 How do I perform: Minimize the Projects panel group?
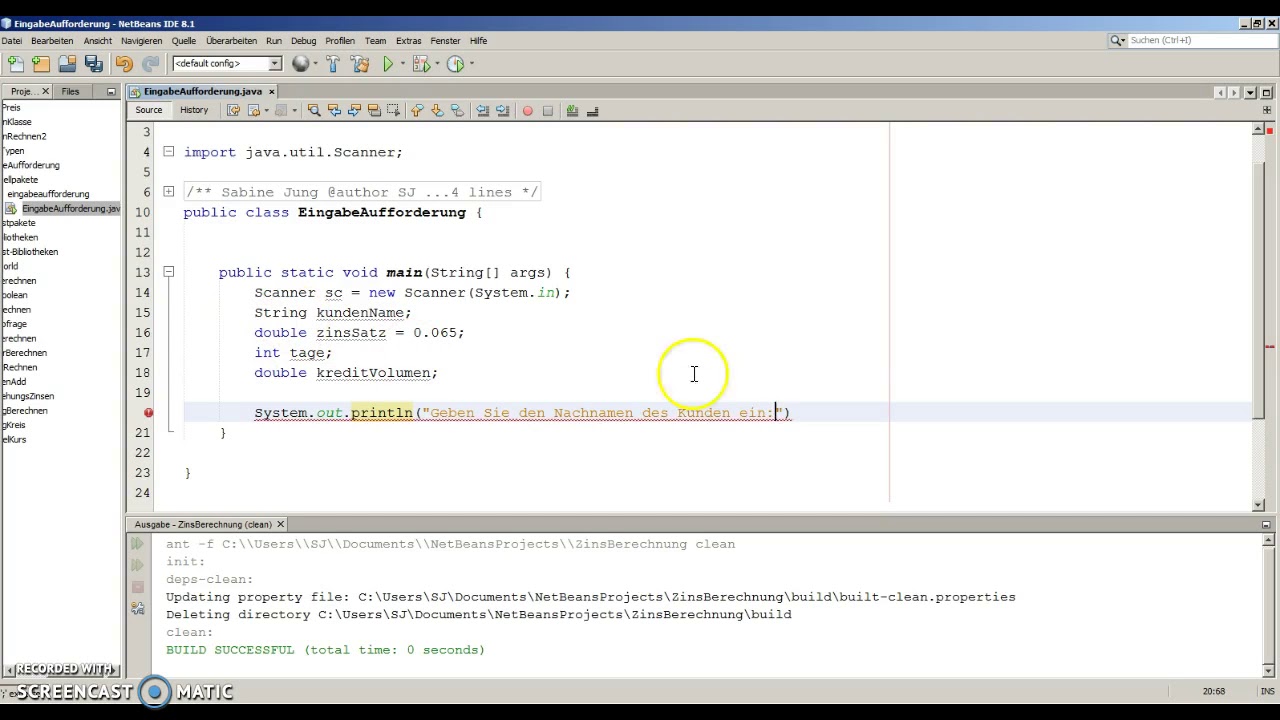(x=111, y=91)
